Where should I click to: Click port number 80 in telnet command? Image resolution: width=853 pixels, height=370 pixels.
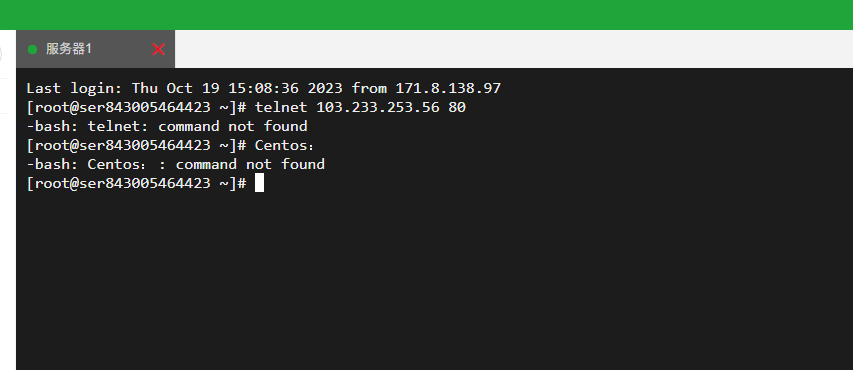pyautogui.click(x=457, y=107)
